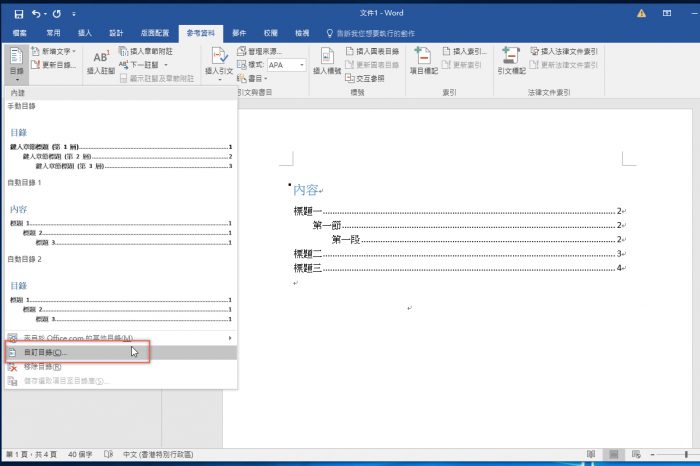Image resolution: width=700 pixels, height=466 pixels.
Task: Click the warning triangle icon in the title bar
Action: (642, 13)
